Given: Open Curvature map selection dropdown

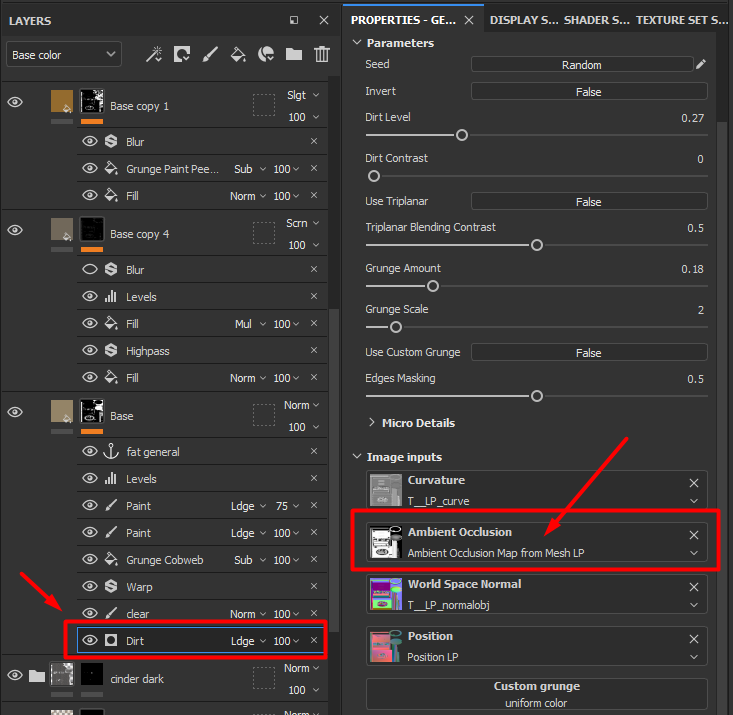Looking at the screenshot, I should (694, 501).
